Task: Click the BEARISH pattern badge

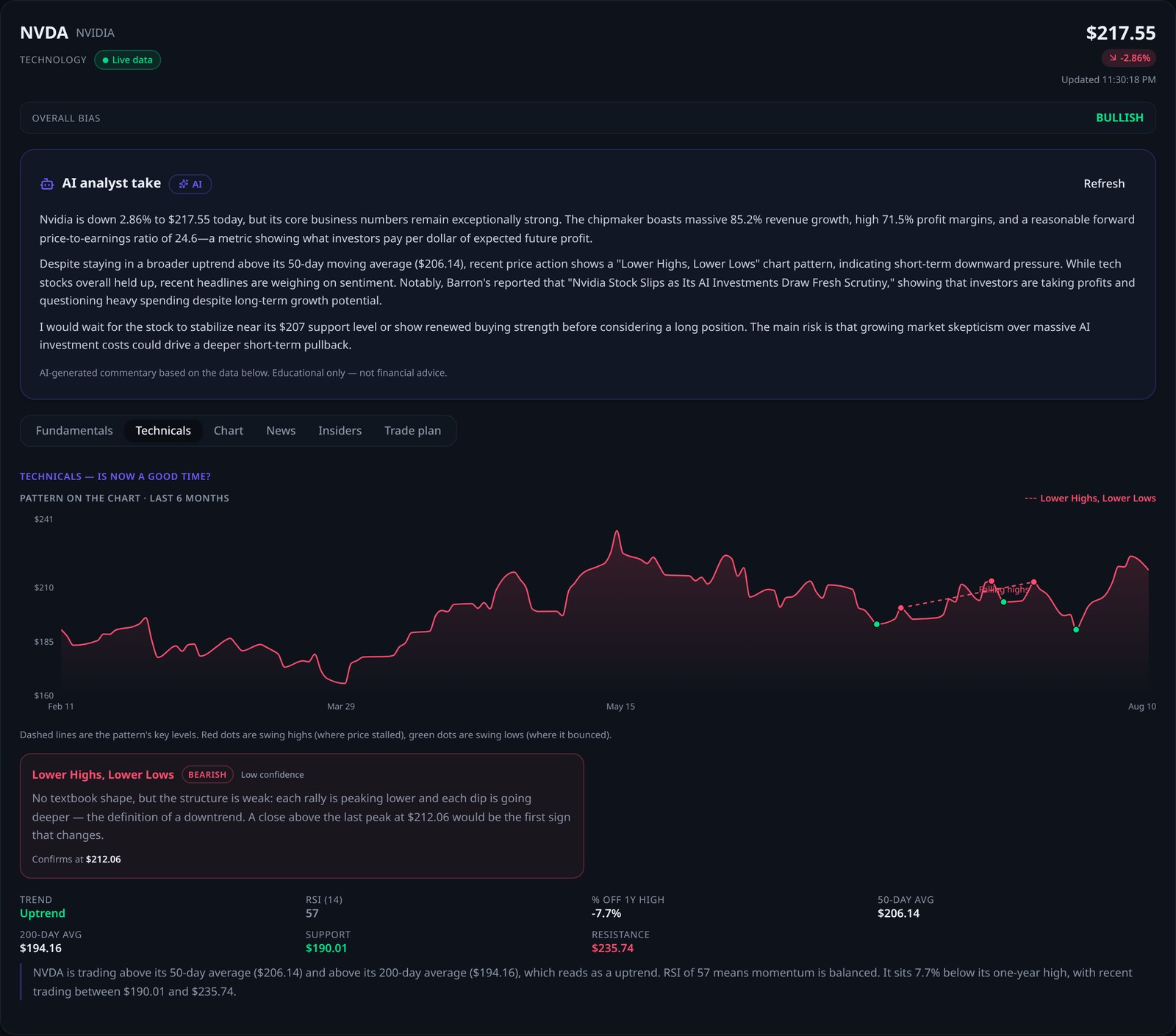Action: click(207, 775)
